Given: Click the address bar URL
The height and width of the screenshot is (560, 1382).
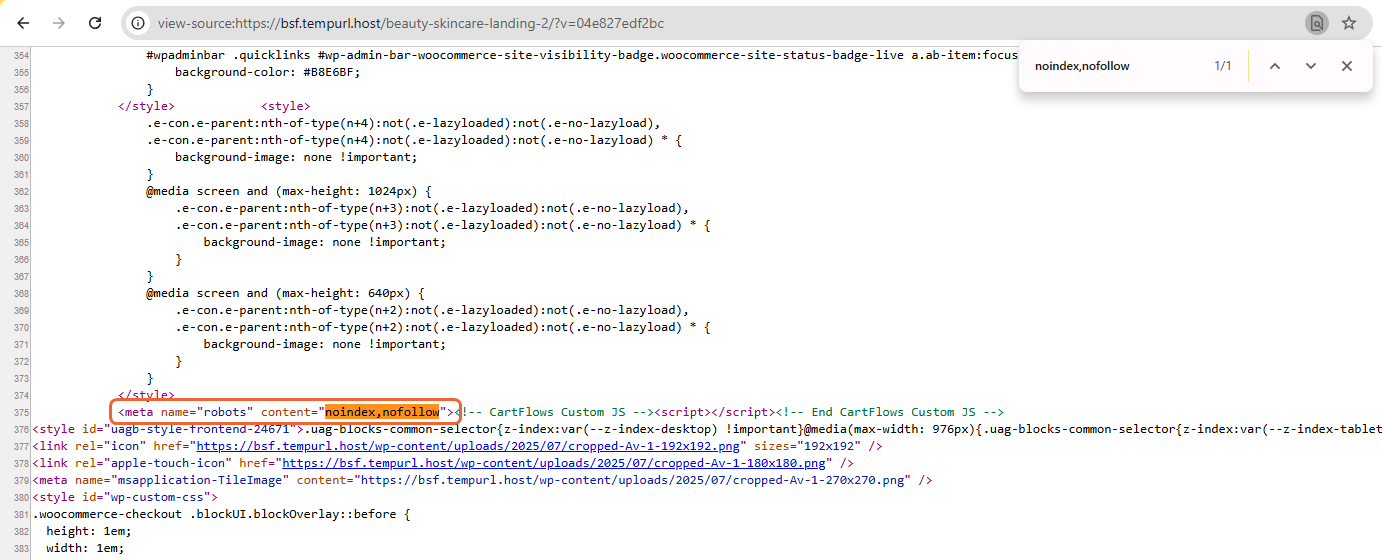Looking at the screenshot, I should tap(411, 23).
